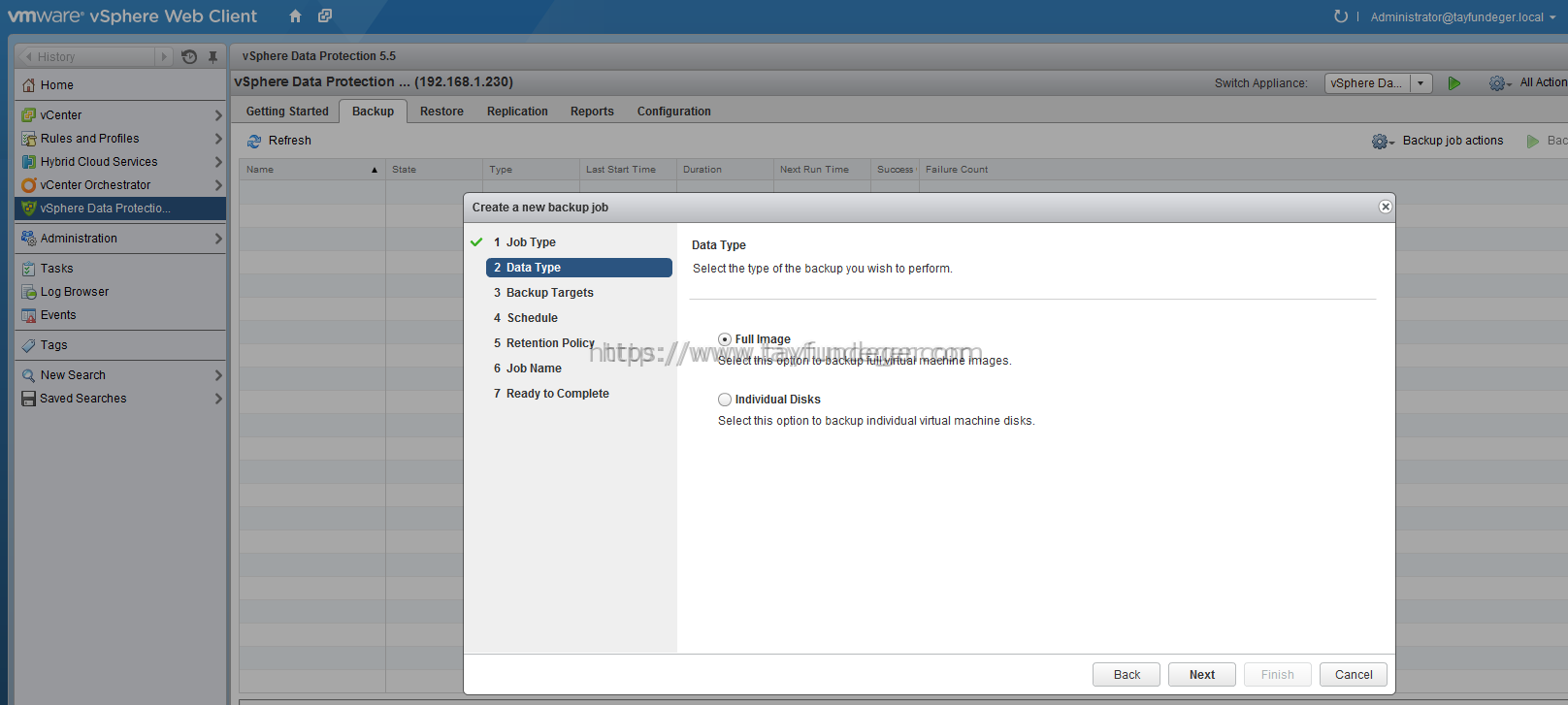Expand the vCenter Orchestrator chevron
Image resolution: width=1568 pixels, height=705 pixels.
click(x=217, y=185)
